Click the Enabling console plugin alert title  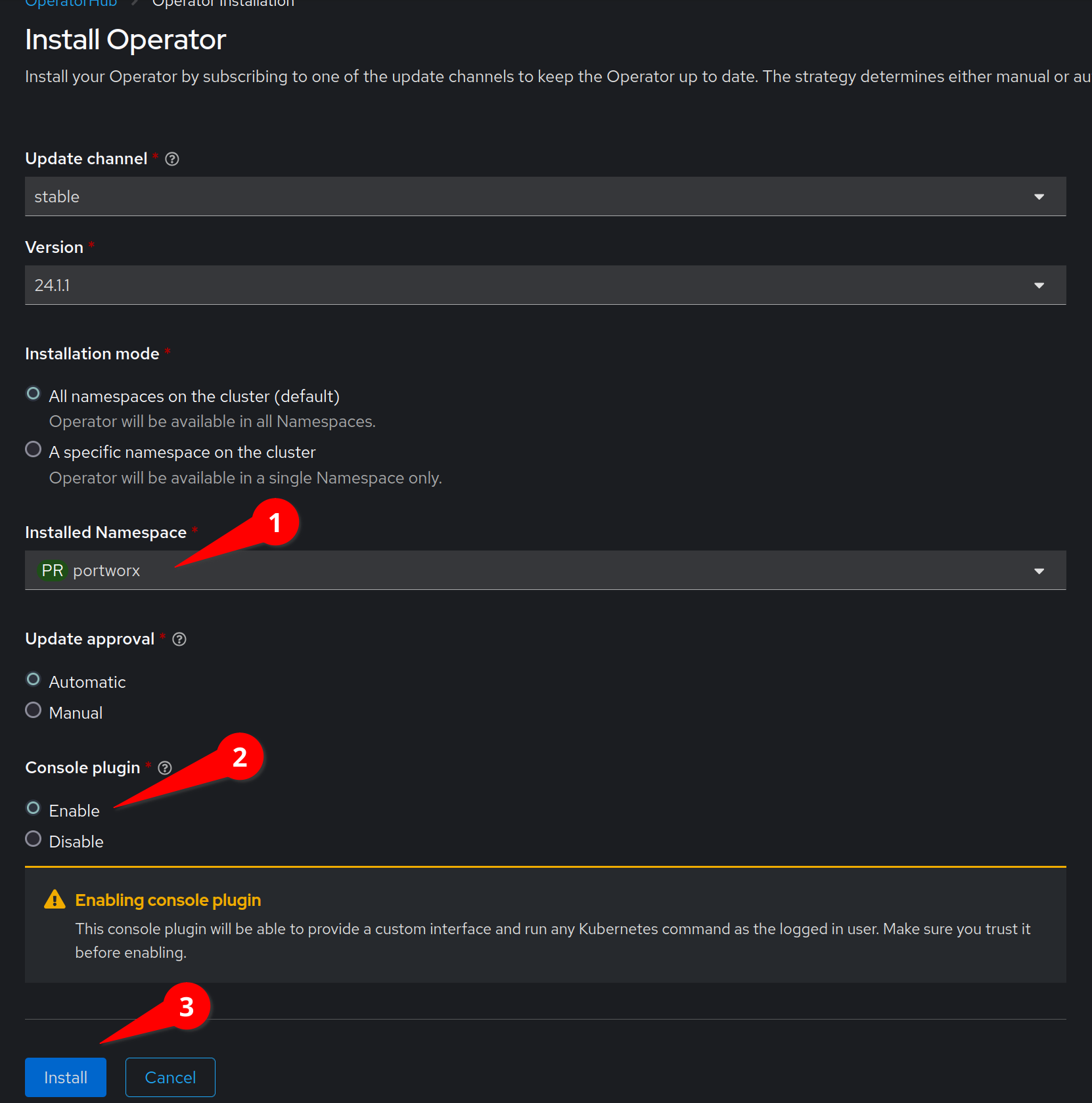point(168,900)
